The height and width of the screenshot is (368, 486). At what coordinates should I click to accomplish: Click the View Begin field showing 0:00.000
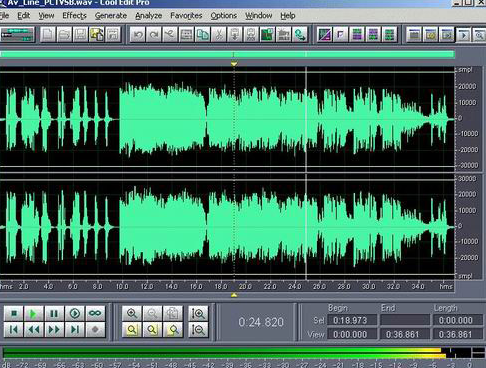click(x=352, y=334)
